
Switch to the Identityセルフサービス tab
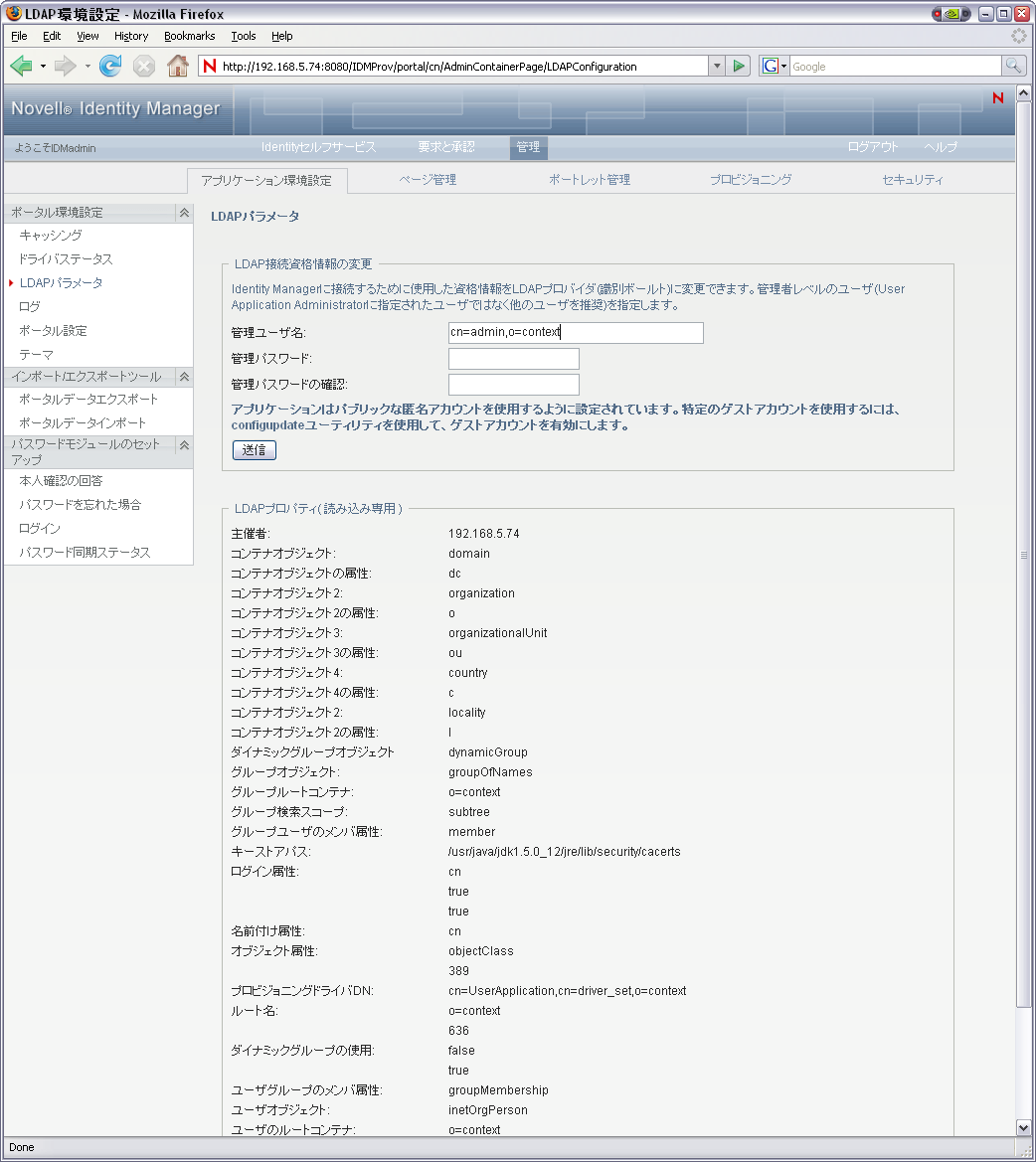tap(319, 147)
